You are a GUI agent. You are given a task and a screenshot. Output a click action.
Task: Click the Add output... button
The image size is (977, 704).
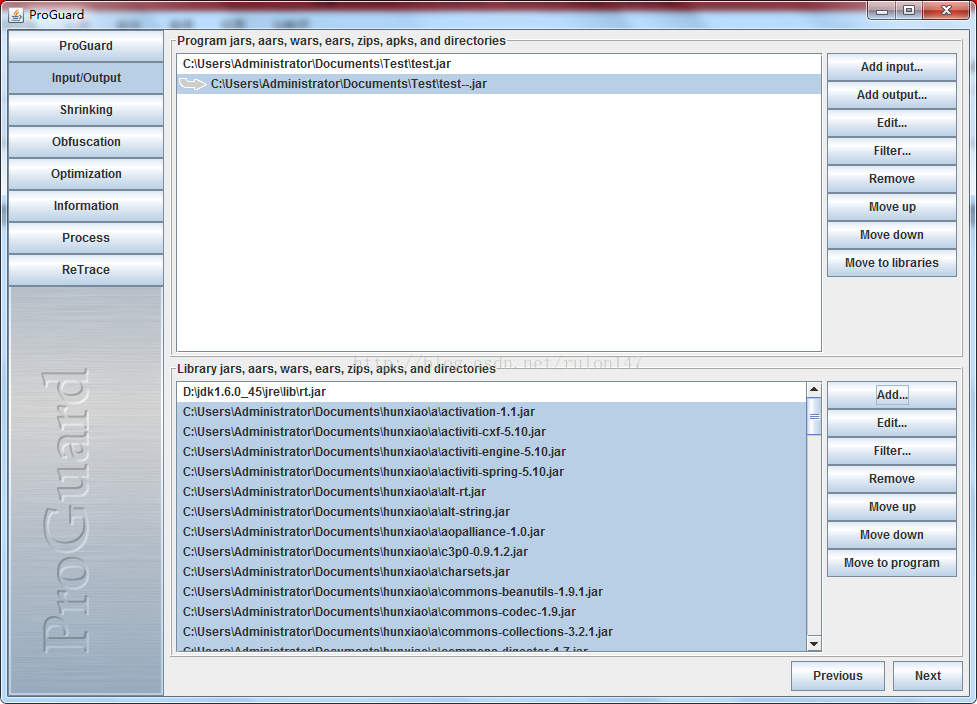[x=892, y=95]
